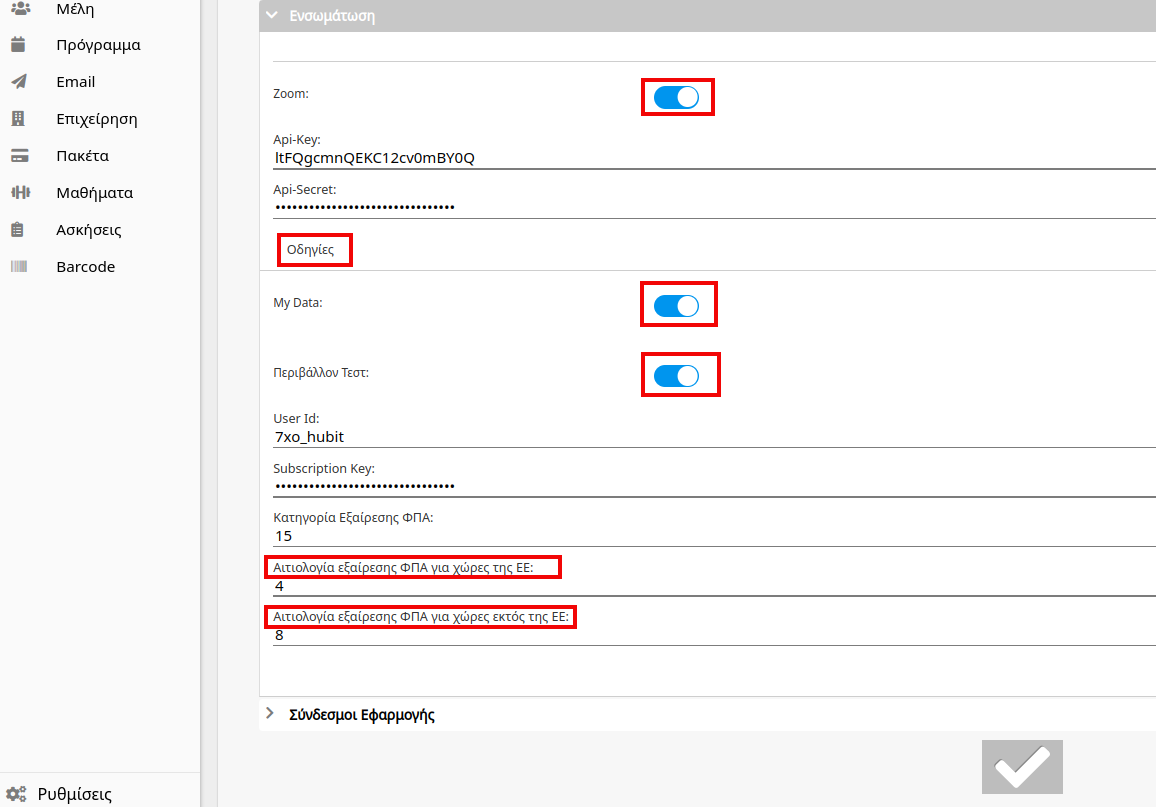Click the User Id field with 7xo_hubit
The width and height of the screenshot is (1156, 807).
714,437
